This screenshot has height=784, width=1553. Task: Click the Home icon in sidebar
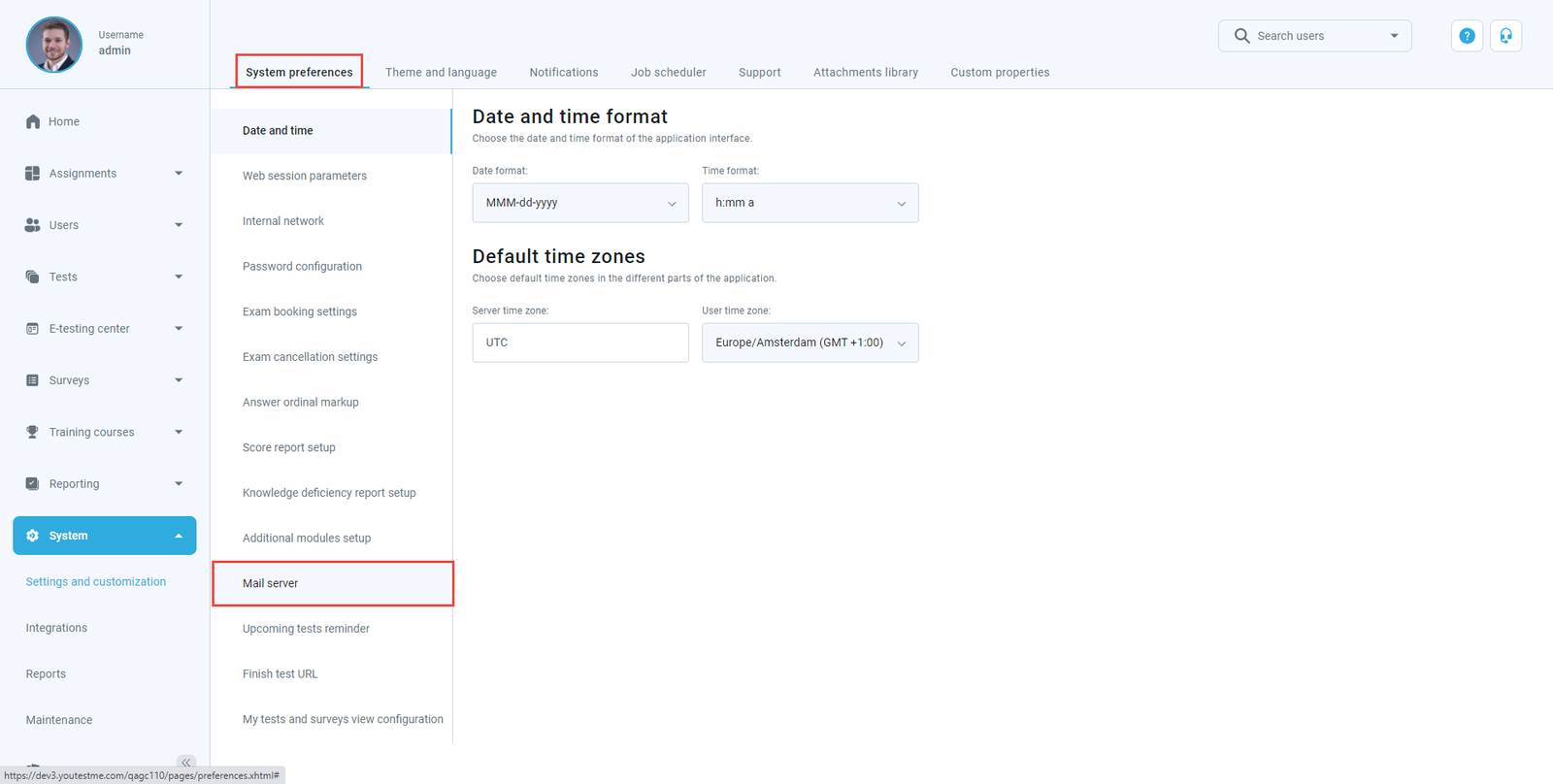33,121
